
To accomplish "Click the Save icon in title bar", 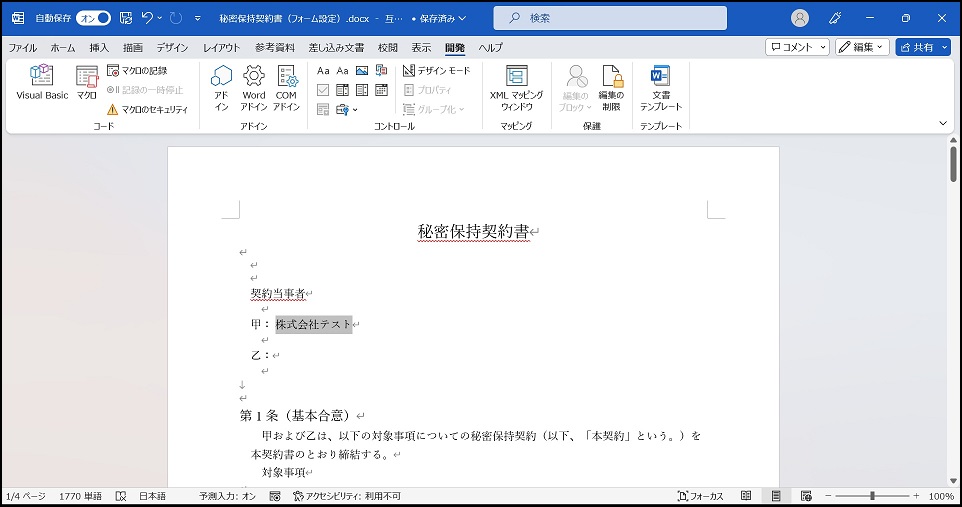I will (x=126, y=18).
